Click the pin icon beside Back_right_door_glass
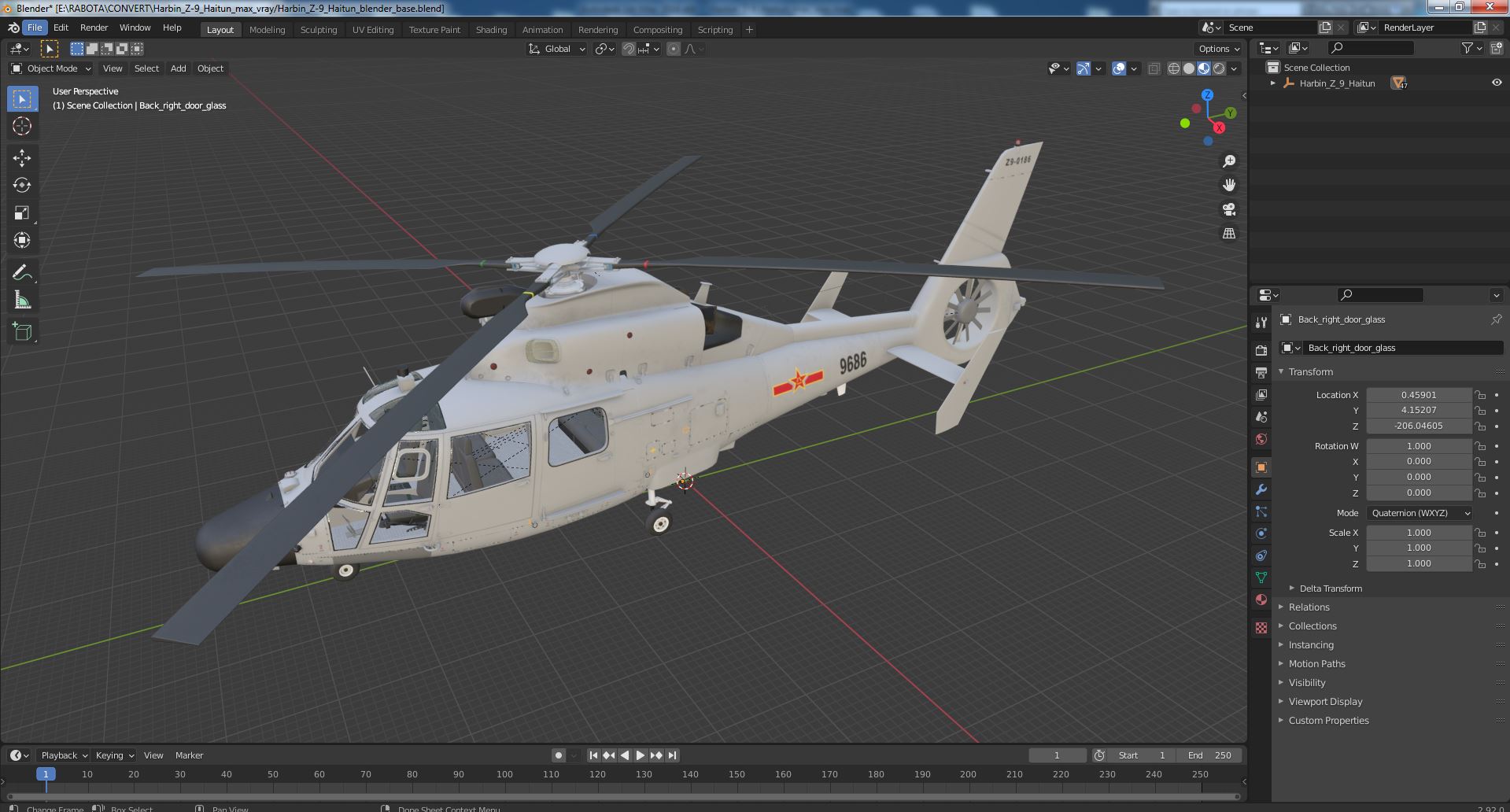Screen dimensions: 1510x812 pos(1496,319)
